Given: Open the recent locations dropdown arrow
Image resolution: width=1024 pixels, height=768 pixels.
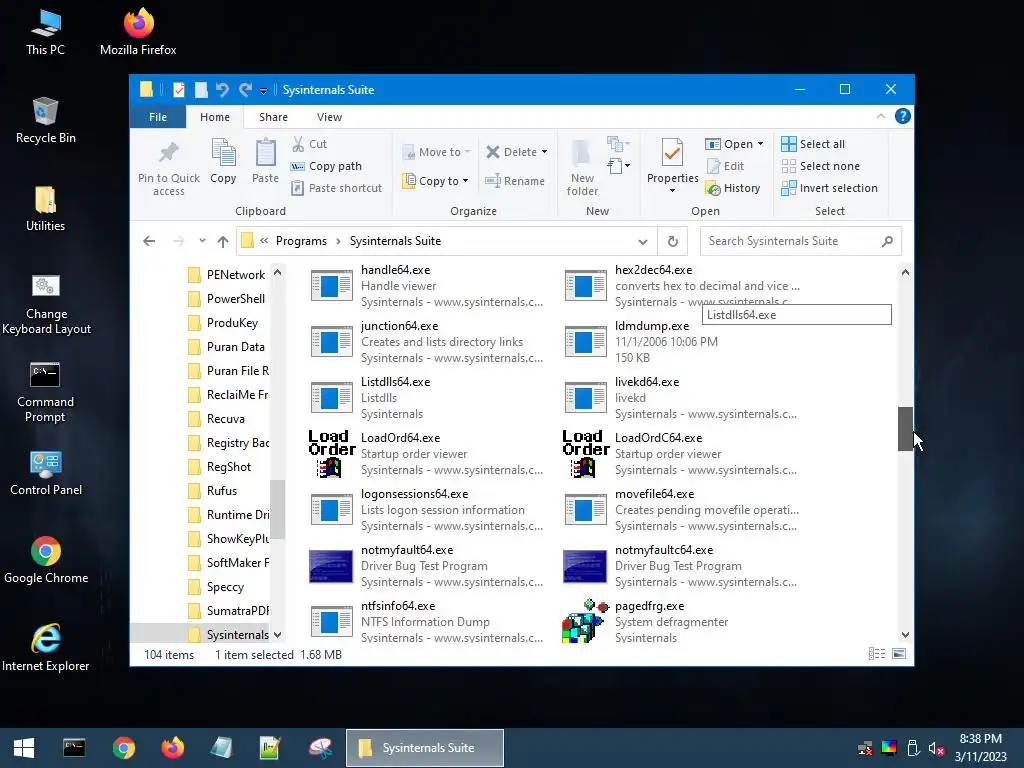Looking at the screenshot, I should 202,241.
